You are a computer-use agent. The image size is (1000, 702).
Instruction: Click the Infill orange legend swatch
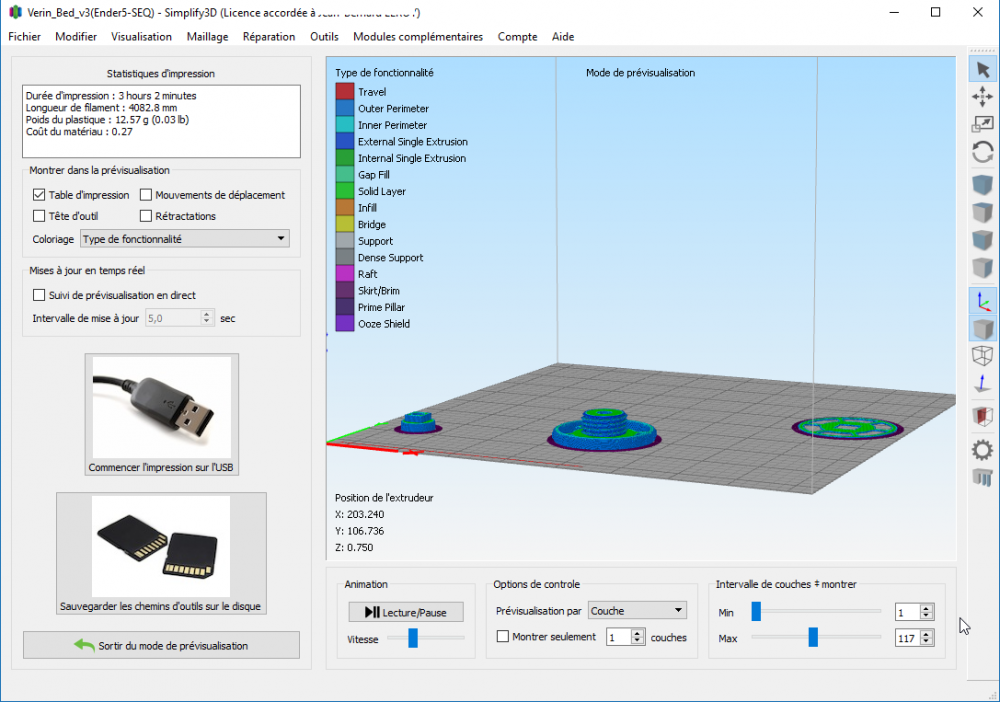click(344, 208)
